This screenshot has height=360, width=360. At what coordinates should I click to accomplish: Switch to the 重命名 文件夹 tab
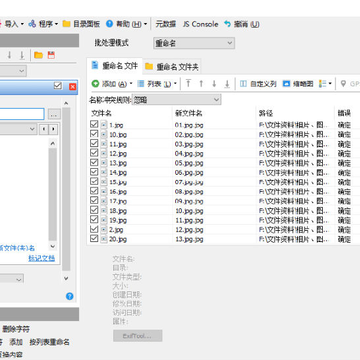(x=172, y=67)
